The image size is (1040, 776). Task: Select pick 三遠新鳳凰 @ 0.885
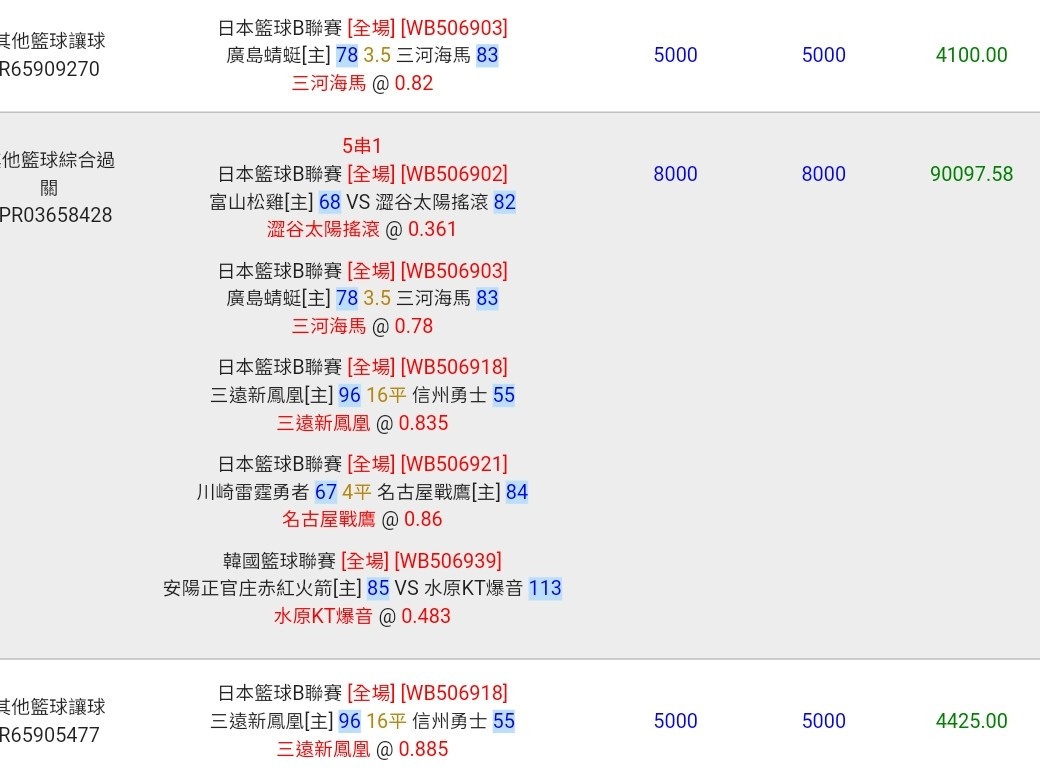[x=362, y=749]
